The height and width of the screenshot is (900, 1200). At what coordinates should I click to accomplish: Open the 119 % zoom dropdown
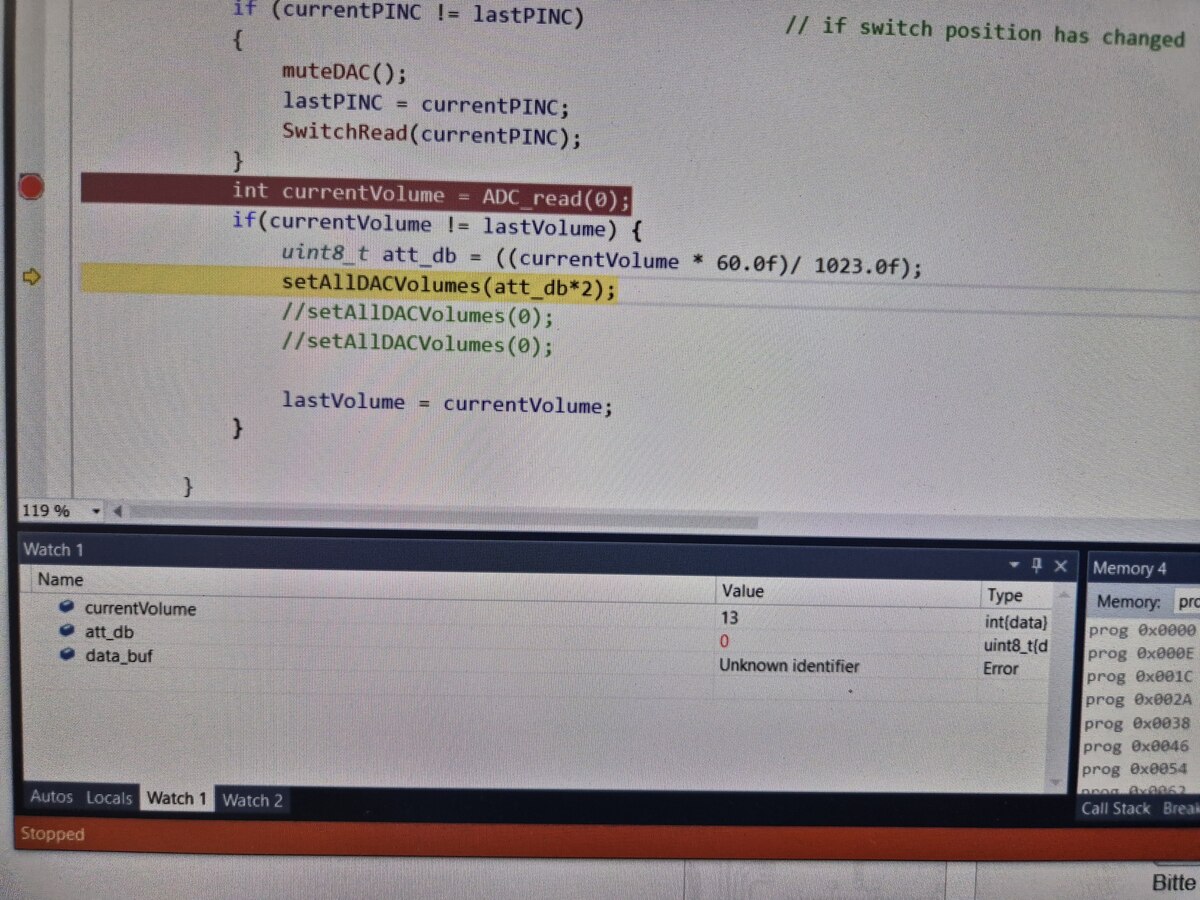[x=96, y=512]
